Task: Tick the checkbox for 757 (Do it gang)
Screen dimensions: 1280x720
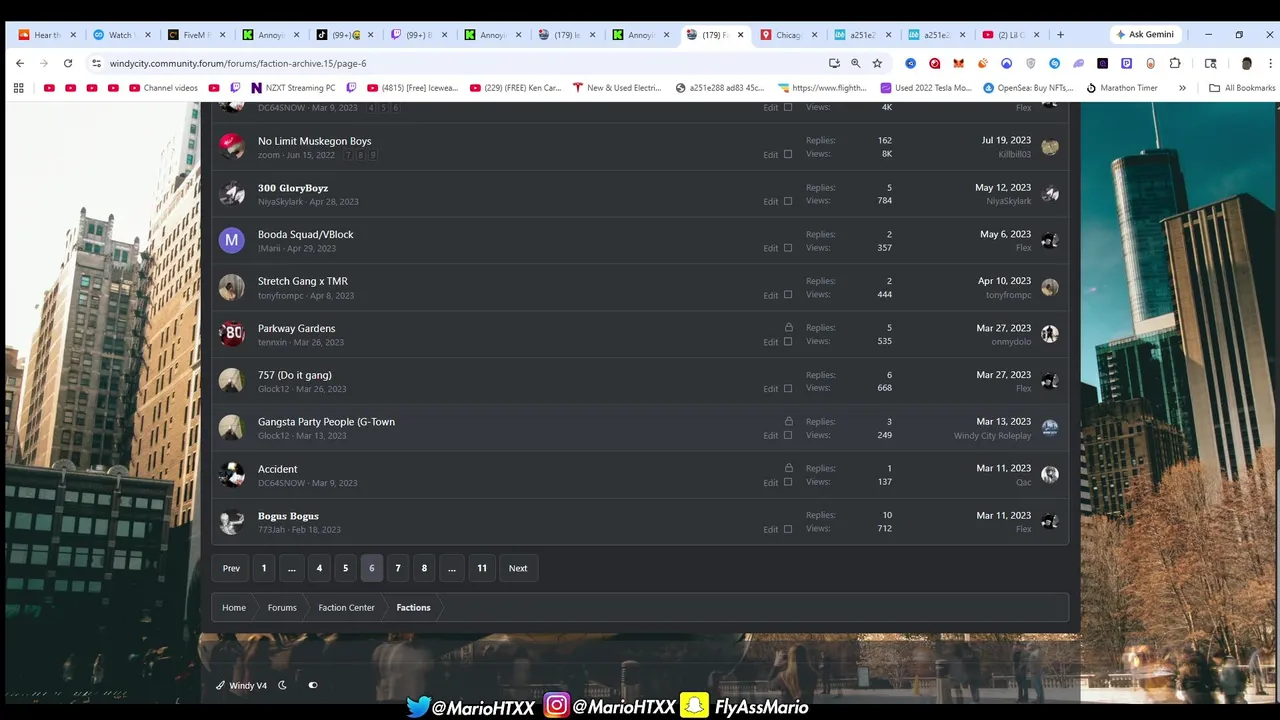Action: (788, 388)
